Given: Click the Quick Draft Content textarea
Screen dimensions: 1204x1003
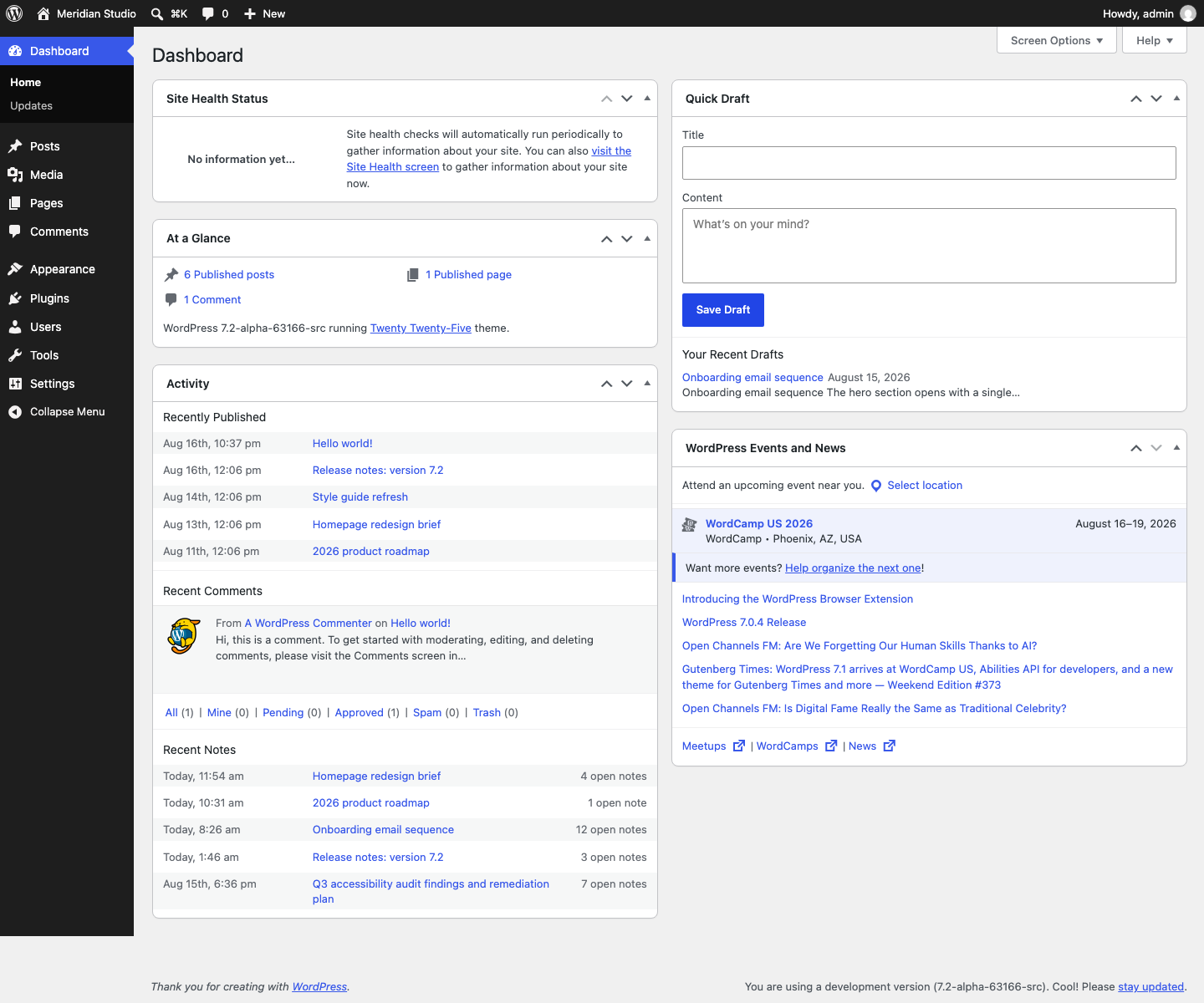Looking at the screenshot, I should pos(929,246).
